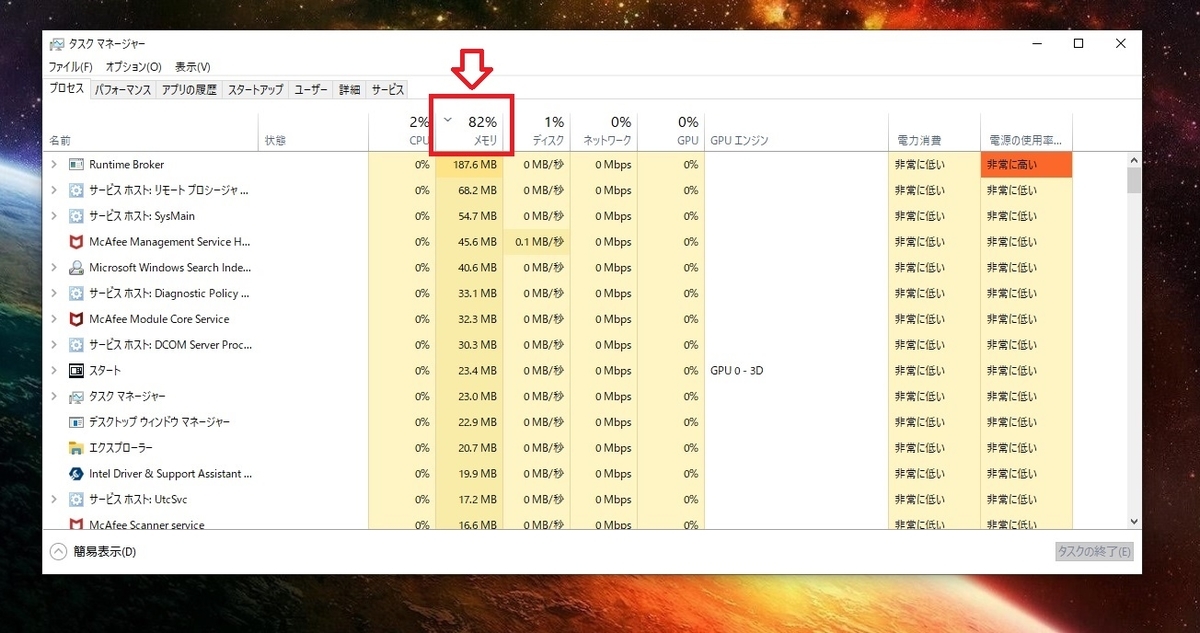1200x633 pixels.
Task: Expand the スタート process group
Action: [x=54, y=371]
